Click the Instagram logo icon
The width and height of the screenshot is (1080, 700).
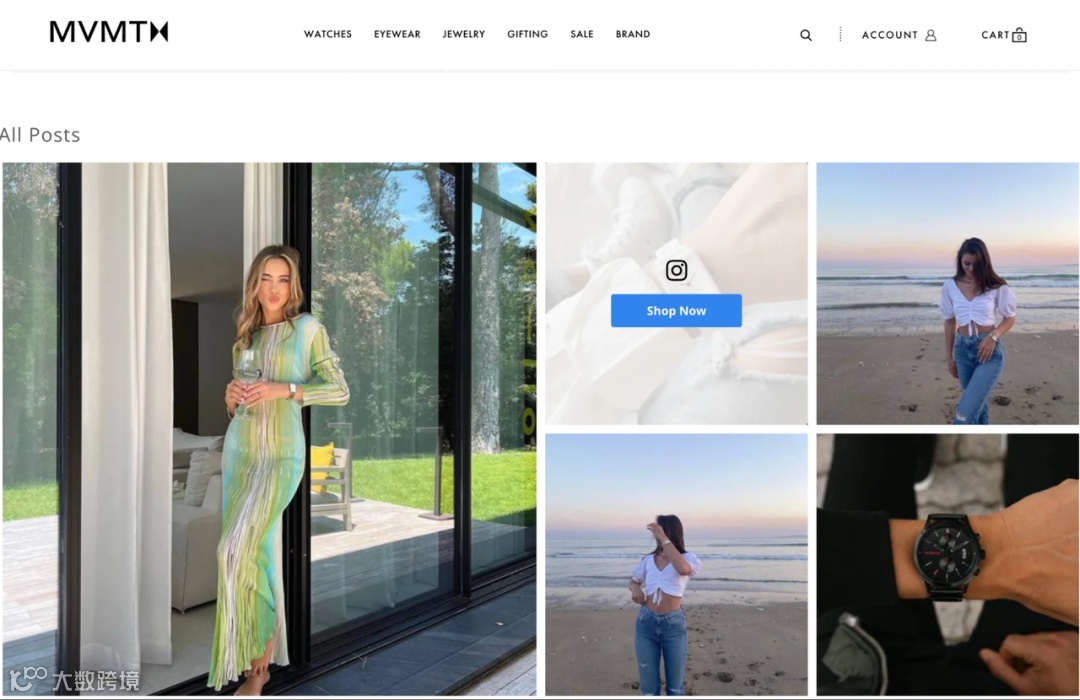coord(676,270)
